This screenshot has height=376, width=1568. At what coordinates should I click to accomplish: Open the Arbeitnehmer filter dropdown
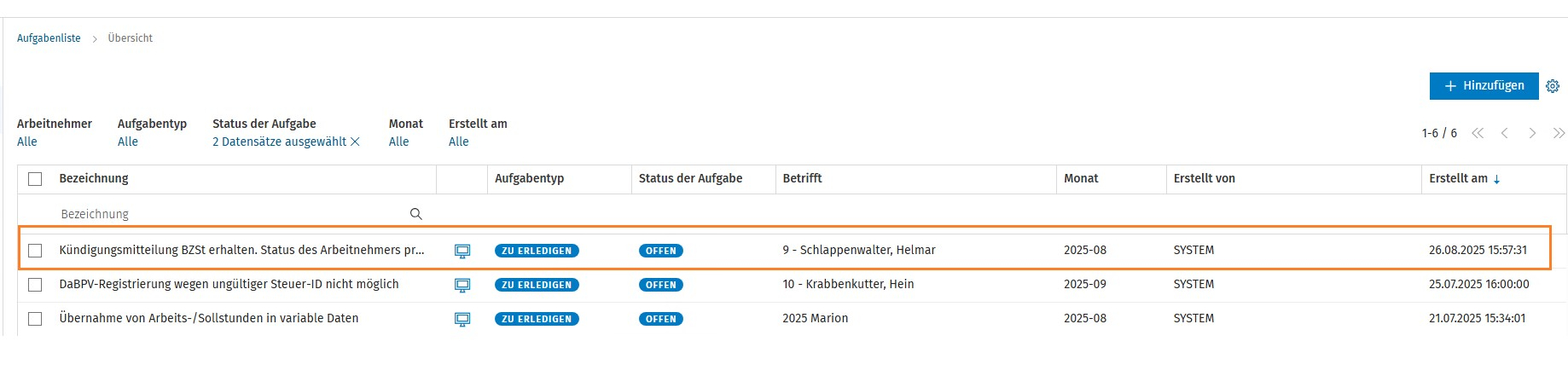coord(27,142)
